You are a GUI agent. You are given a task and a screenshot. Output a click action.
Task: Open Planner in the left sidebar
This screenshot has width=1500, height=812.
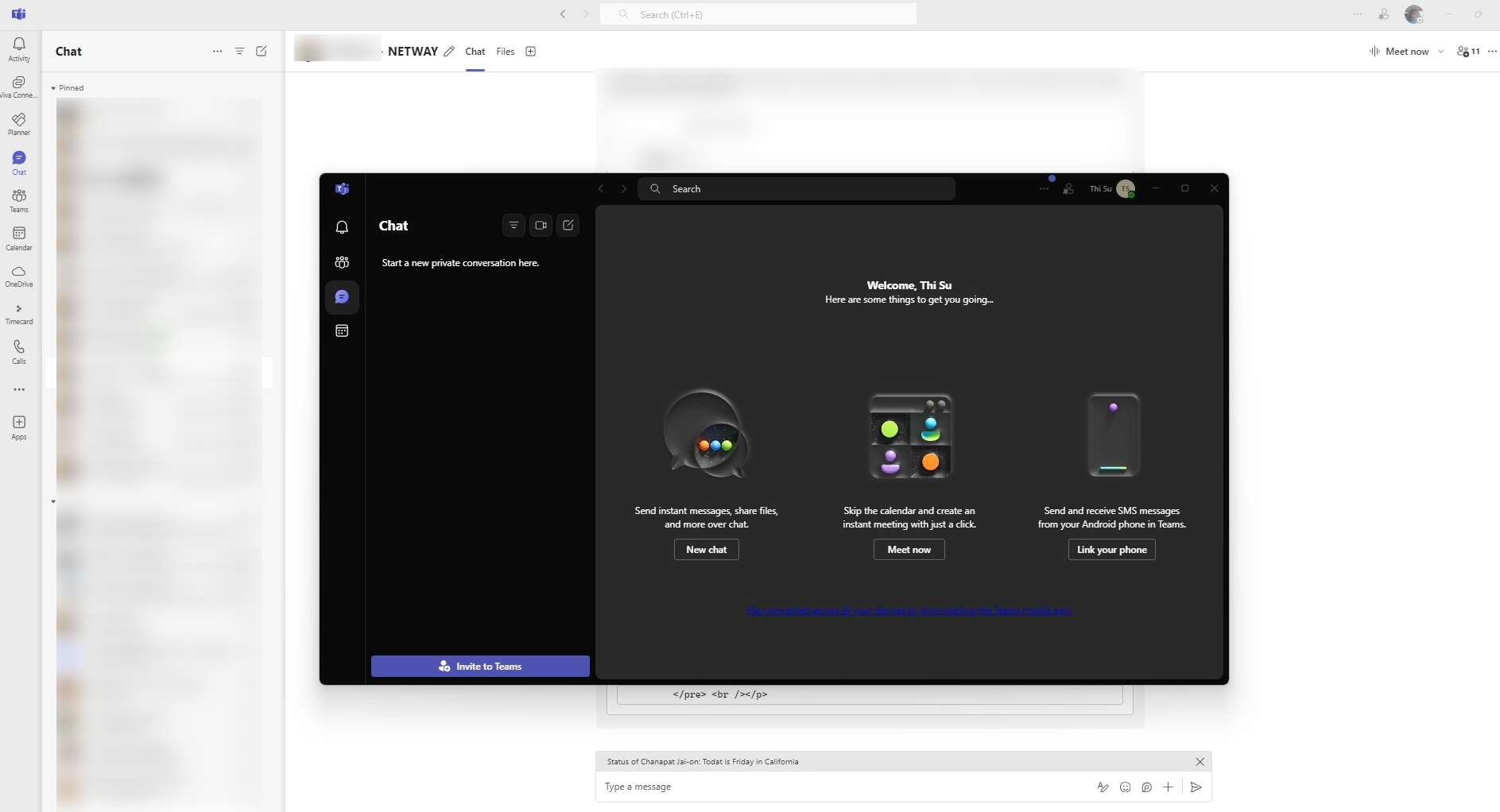tap(19, 125)
